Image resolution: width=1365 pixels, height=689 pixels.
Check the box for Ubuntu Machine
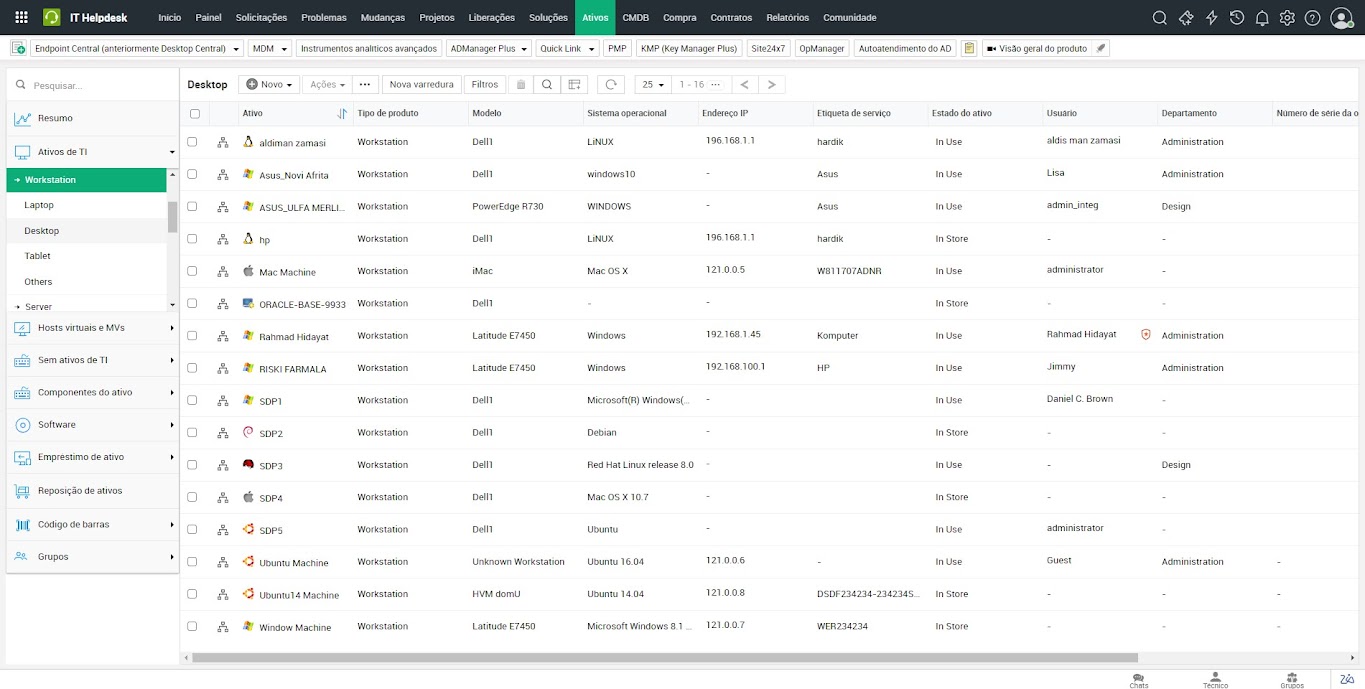192,562
